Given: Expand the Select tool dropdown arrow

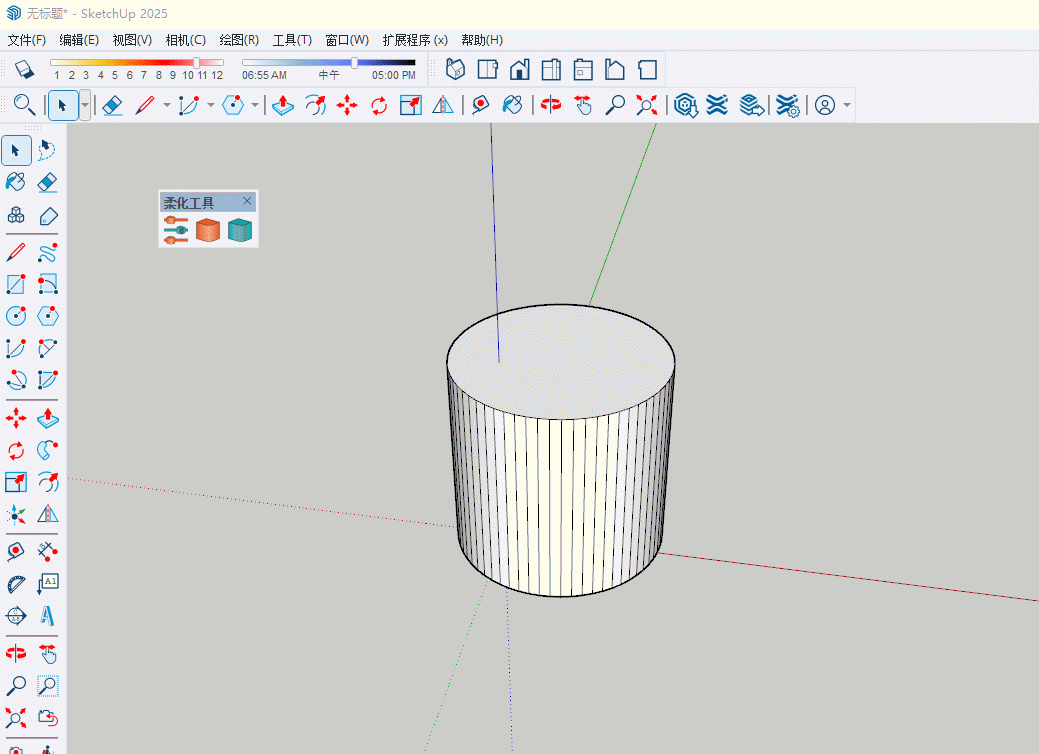Looking at the screenshot, I should coord(85,105).
